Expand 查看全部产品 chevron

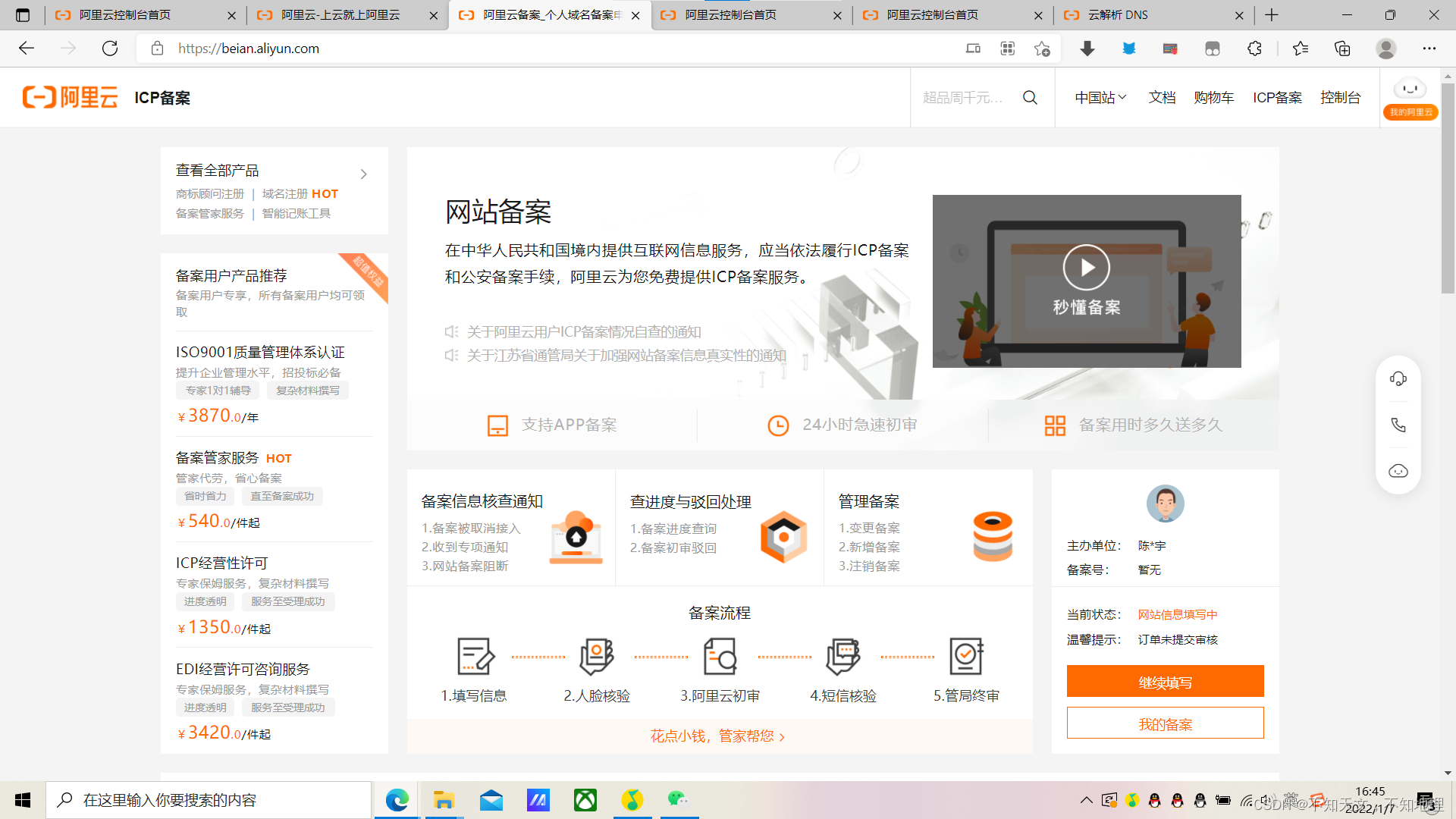tap(364, 174)
